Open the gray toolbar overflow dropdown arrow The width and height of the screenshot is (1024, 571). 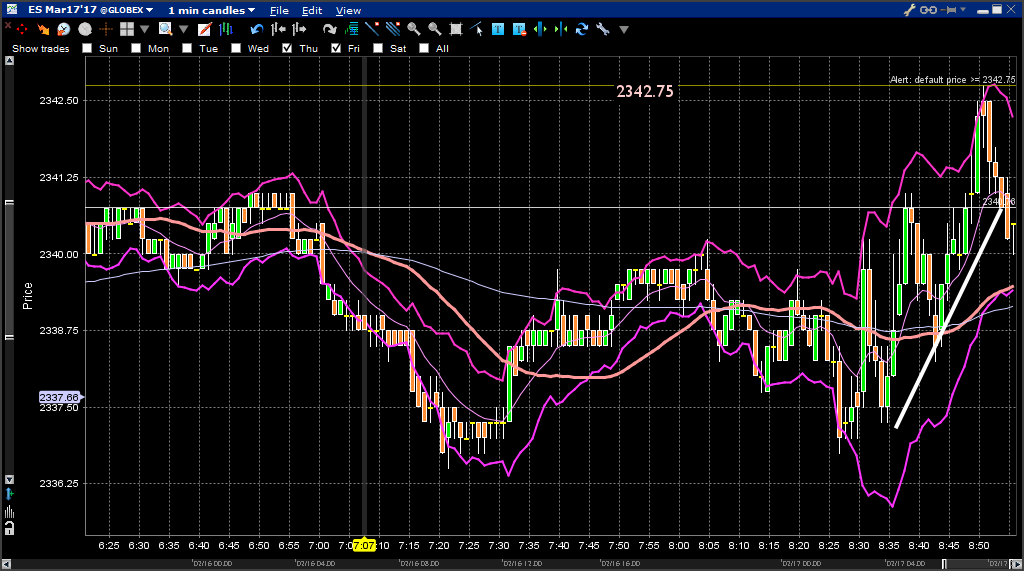624,29
